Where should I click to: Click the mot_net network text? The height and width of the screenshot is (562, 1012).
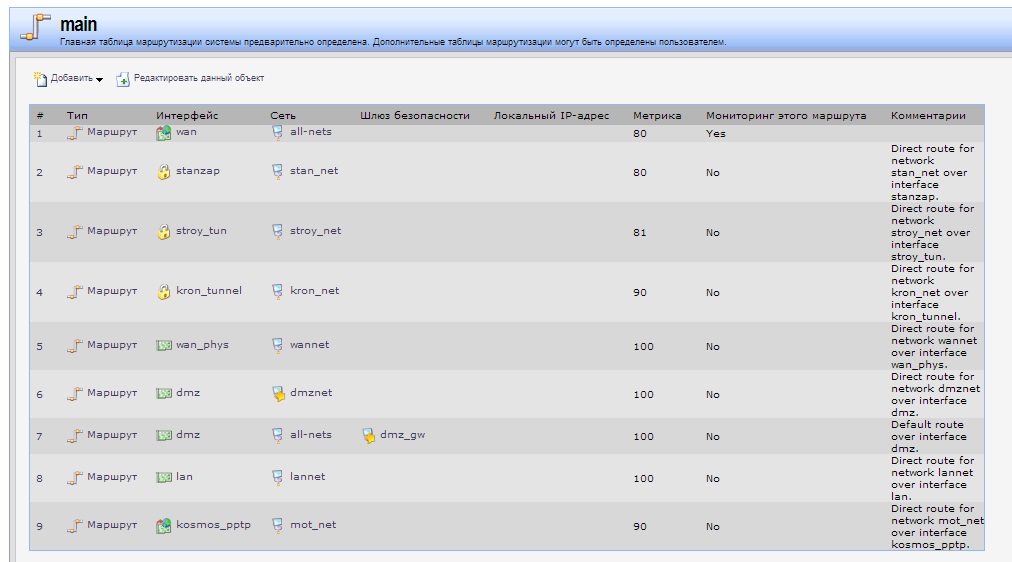pos(313,525)
